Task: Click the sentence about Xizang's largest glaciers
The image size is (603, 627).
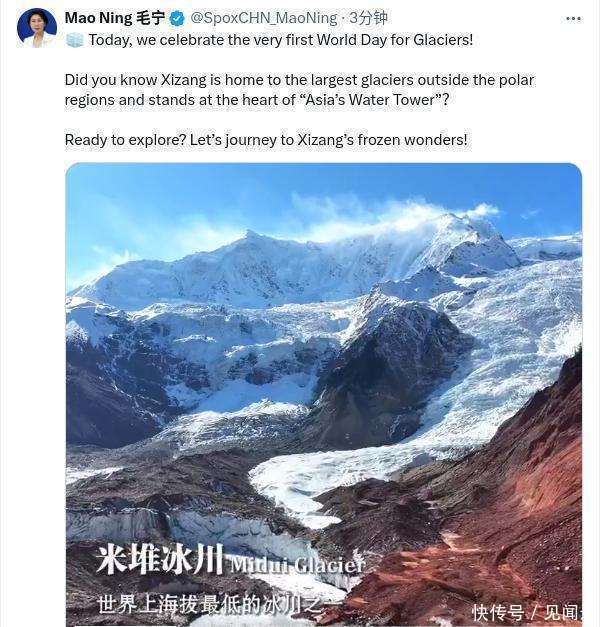Action: [x=299, y=90]
